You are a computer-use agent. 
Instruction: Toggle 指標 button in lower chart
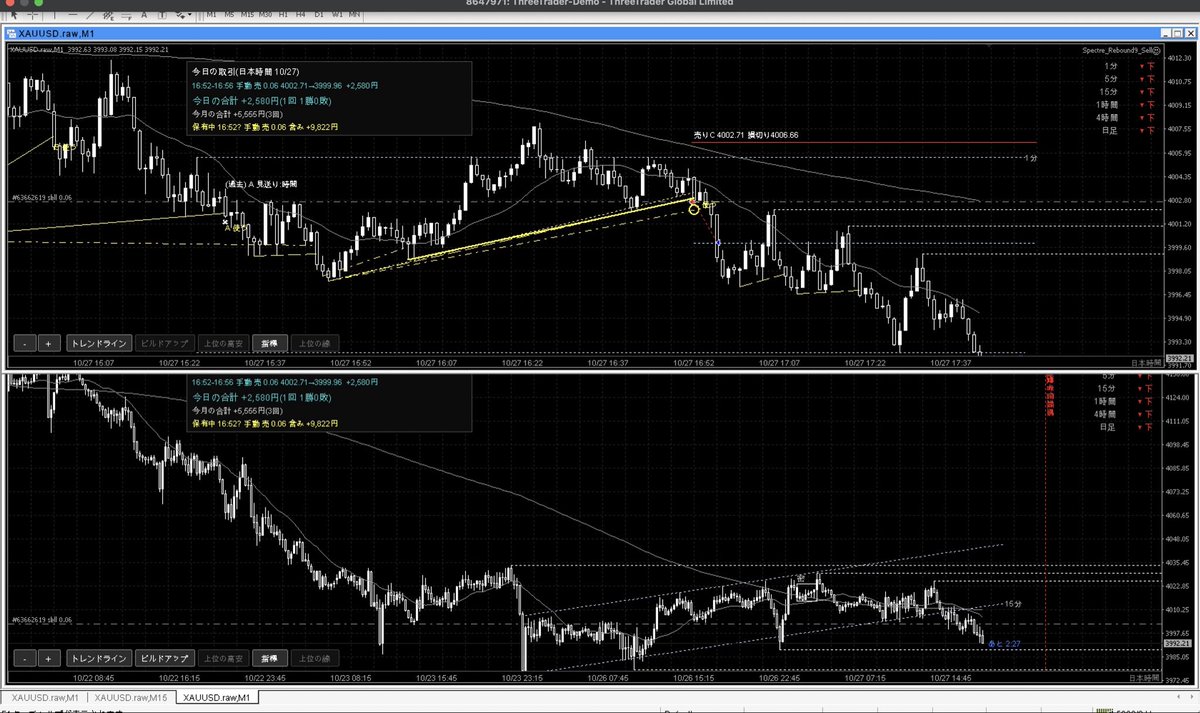pos(269,659)
